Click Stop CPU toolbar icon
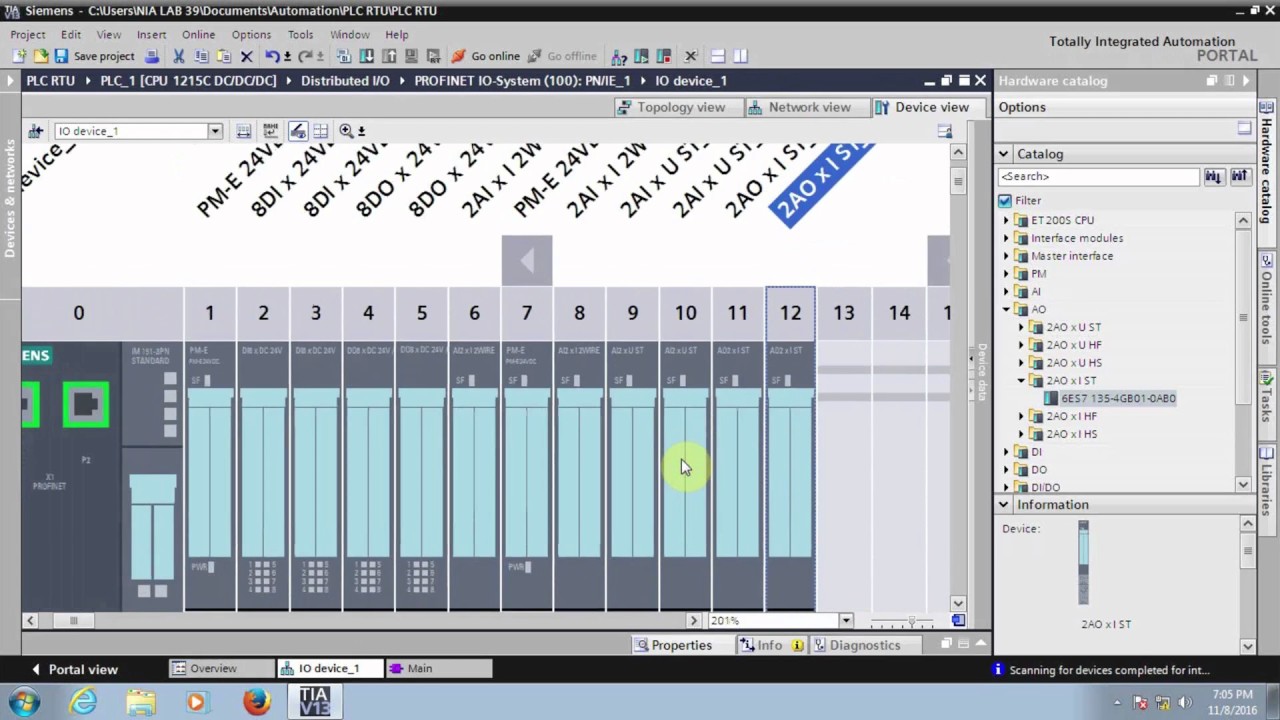Viewport: 1280px width, 720px height. pyautogui.click(x=663, y=56)
